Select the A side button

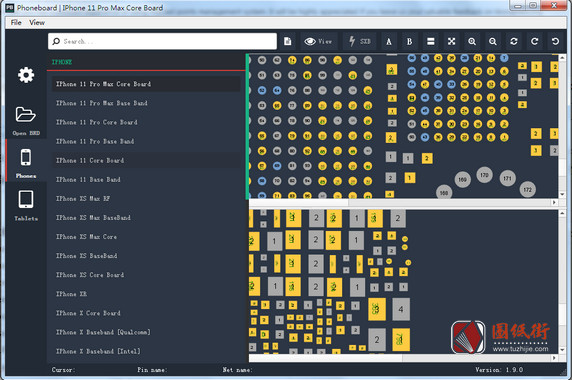tap(389, 42)
